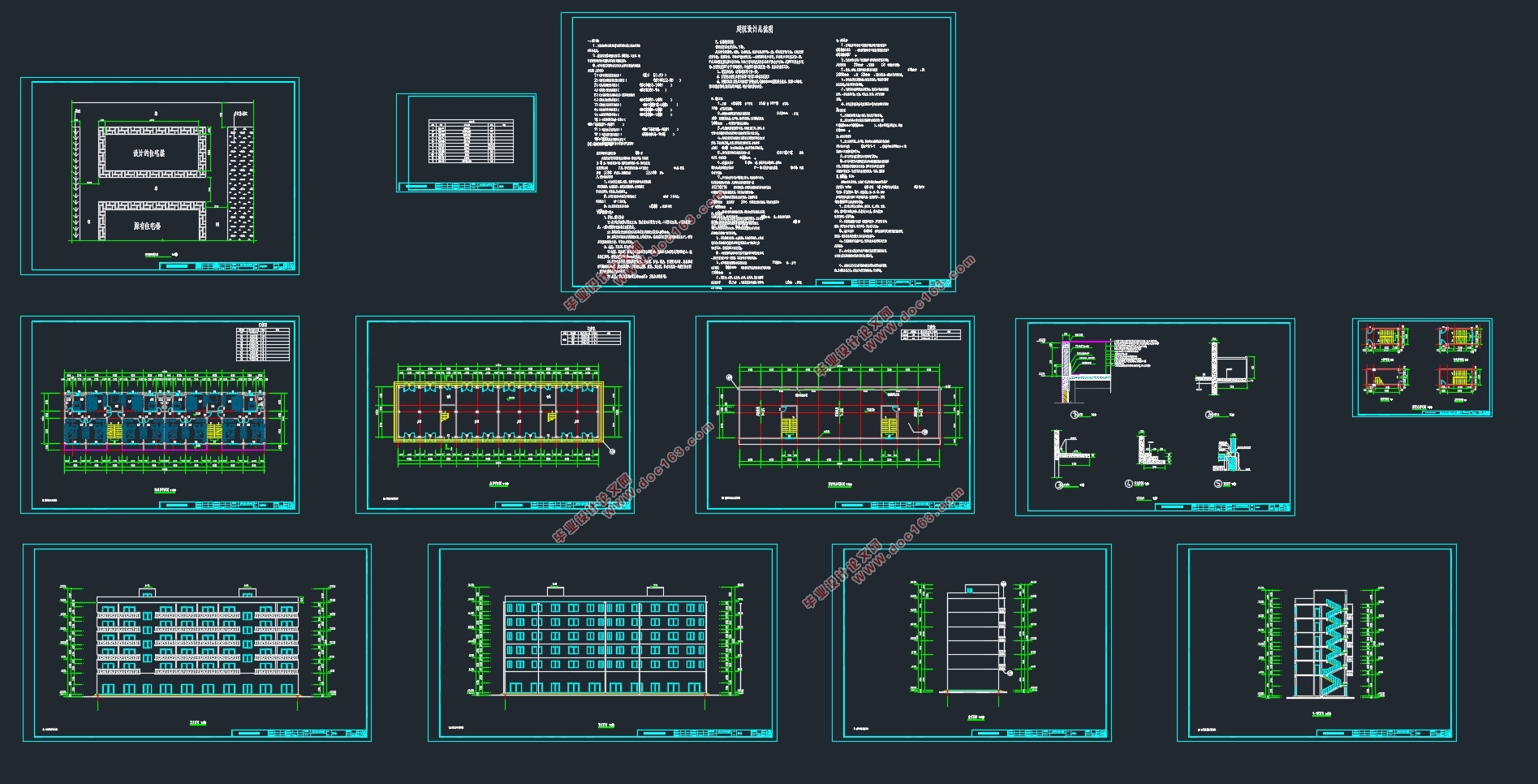1538x784 pixels.
Task: Select the design general notes sheet
Action: [758, 152]
